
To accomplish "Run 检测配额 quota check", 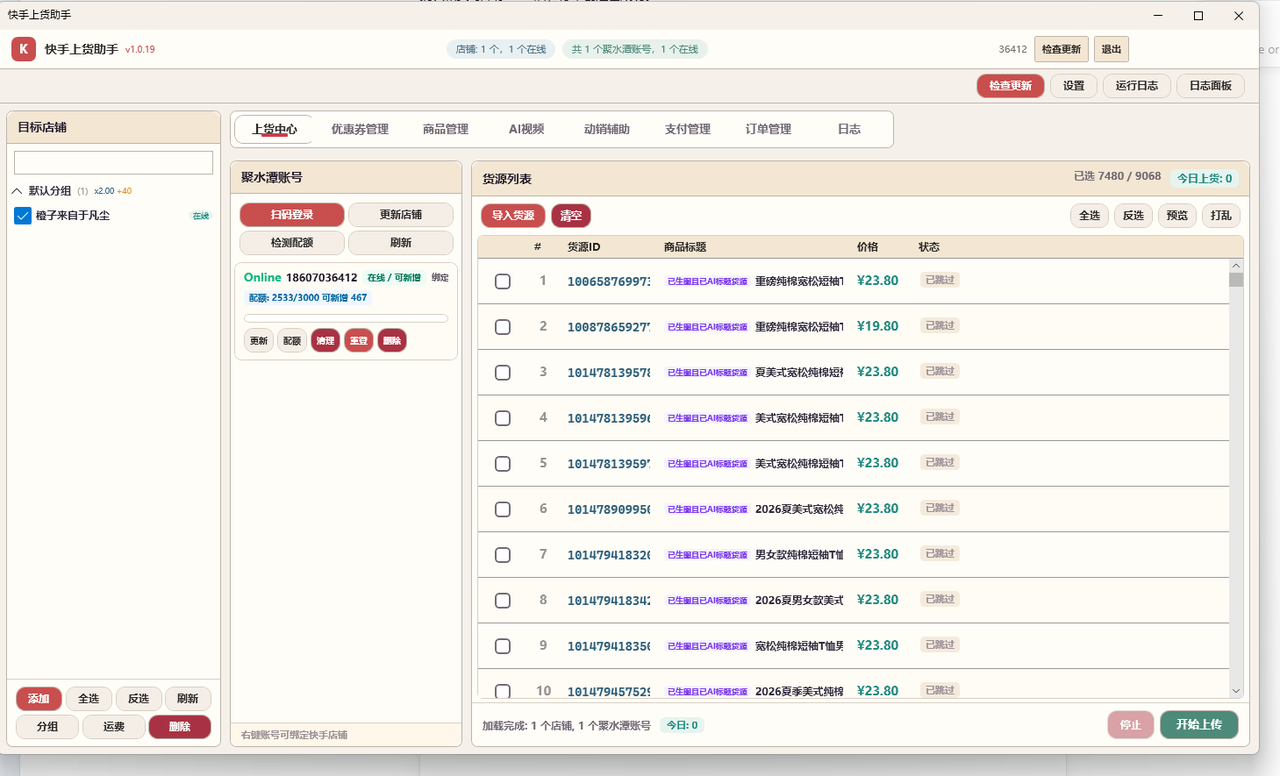I will 292,243.
